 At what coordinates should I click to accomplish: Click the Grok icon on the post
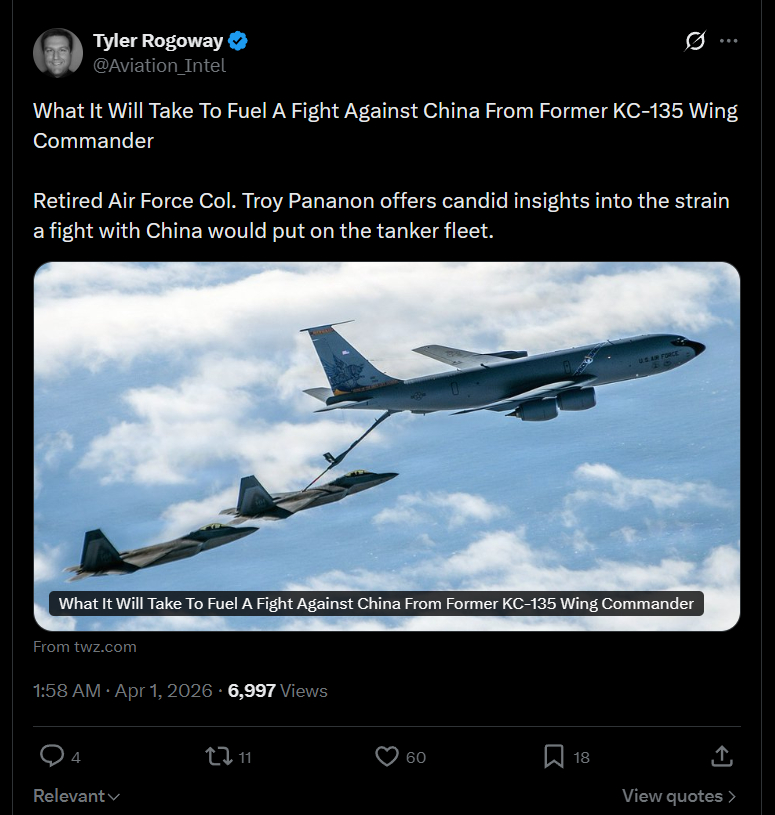coord(694,41)
